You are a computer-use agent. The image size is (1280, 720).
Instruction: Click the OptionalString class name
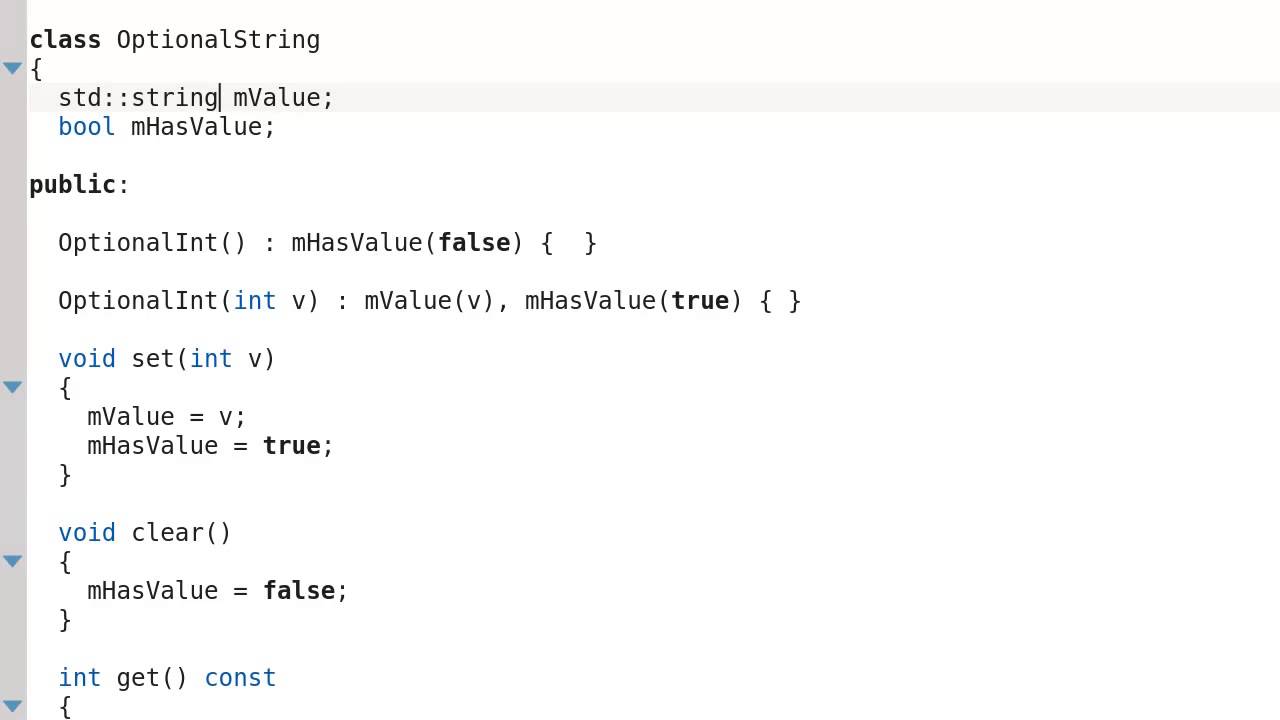pyautogui.click(x=218, y=40)
